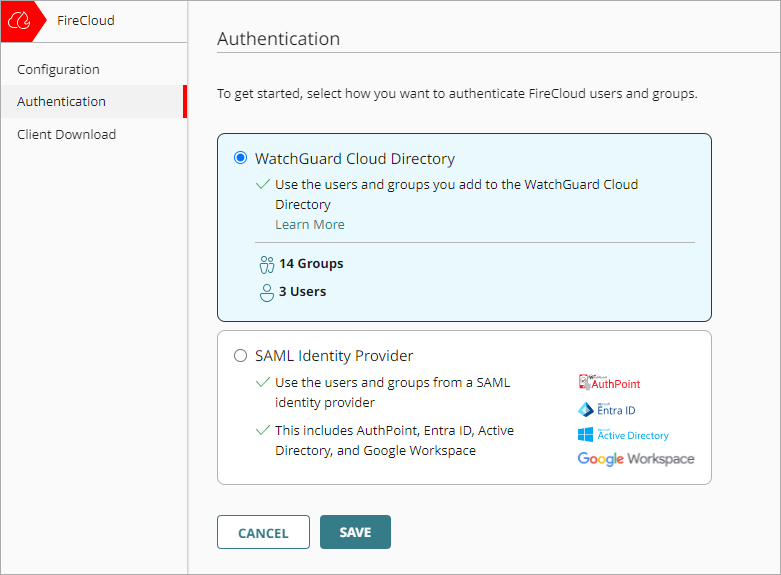Select WatchGuard Cloud Directory radio button
The height and width of the screenshot is (575, 781).
[x=240, y=158]
